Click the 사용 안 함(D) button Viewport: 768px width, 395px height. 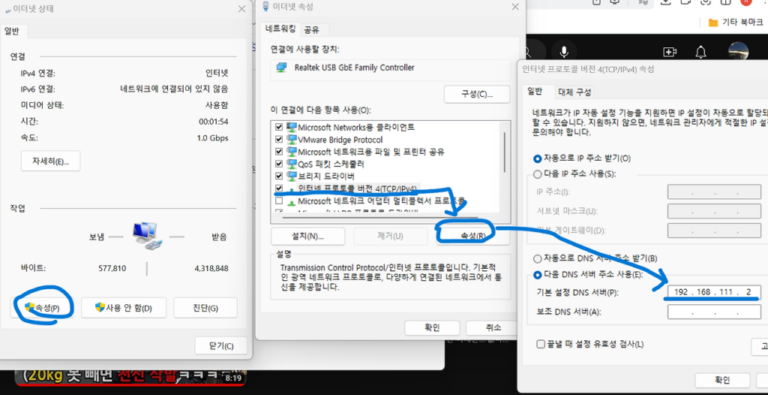tap(123, 308)
